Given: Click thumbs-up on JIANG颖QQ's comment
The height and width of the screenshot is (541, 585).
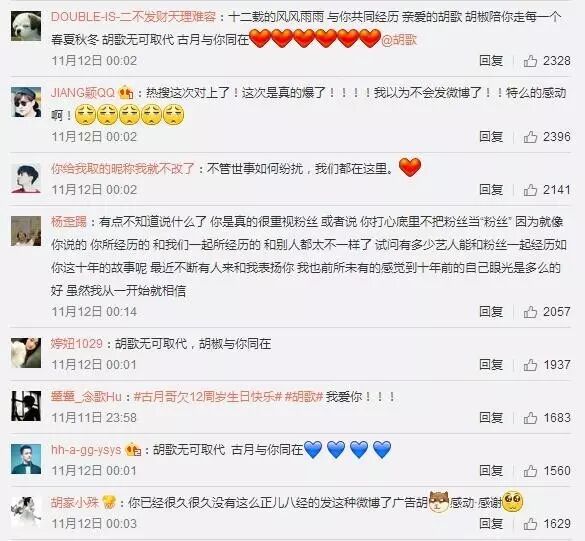Looking at the screenshot, I should pos(530,137).
